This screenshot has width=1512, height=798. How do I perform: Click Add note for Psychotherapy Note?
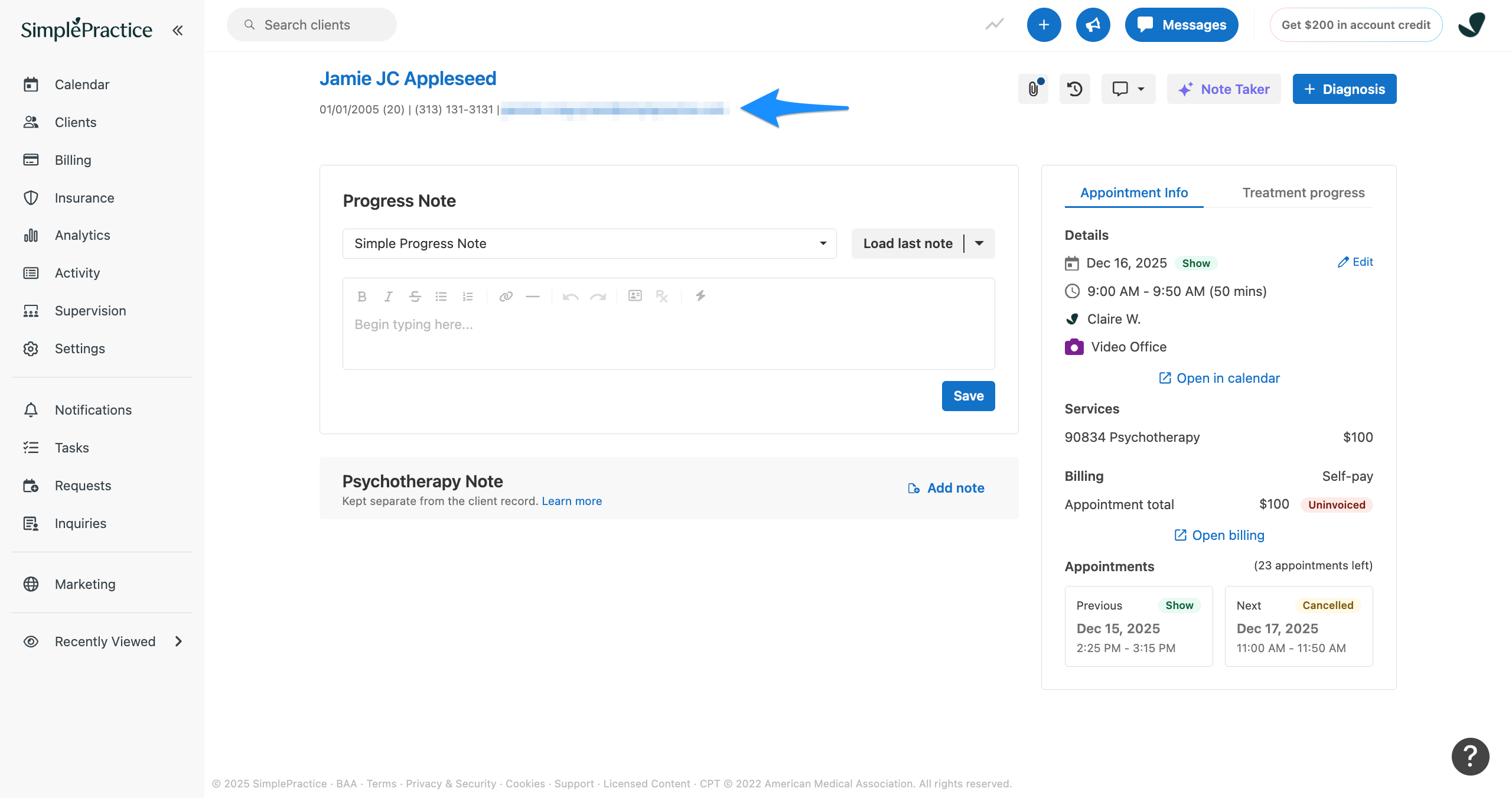coord(946,488)
